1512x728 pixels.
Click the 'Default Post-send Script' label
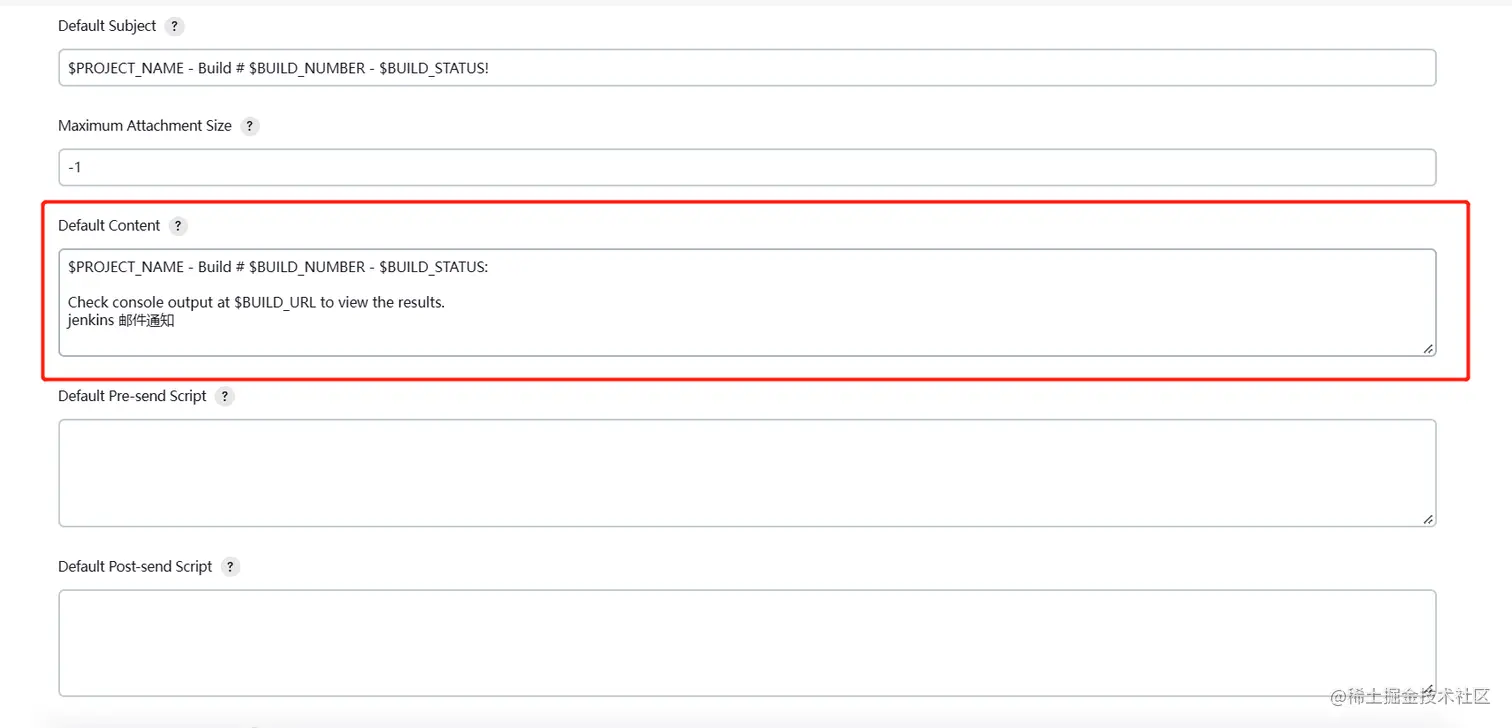tap(135, 567)
